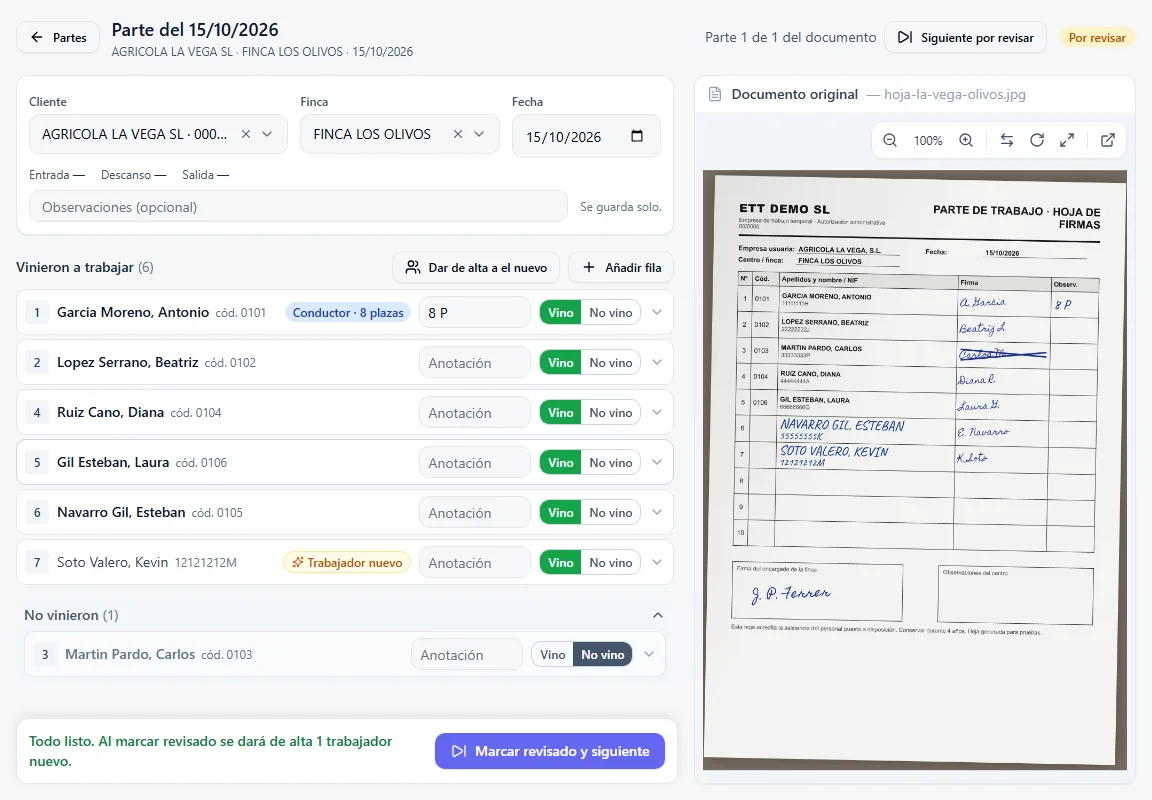The image size is (1152, 800).
Task: Click the Entrada — time label
Action: [57, 175]
